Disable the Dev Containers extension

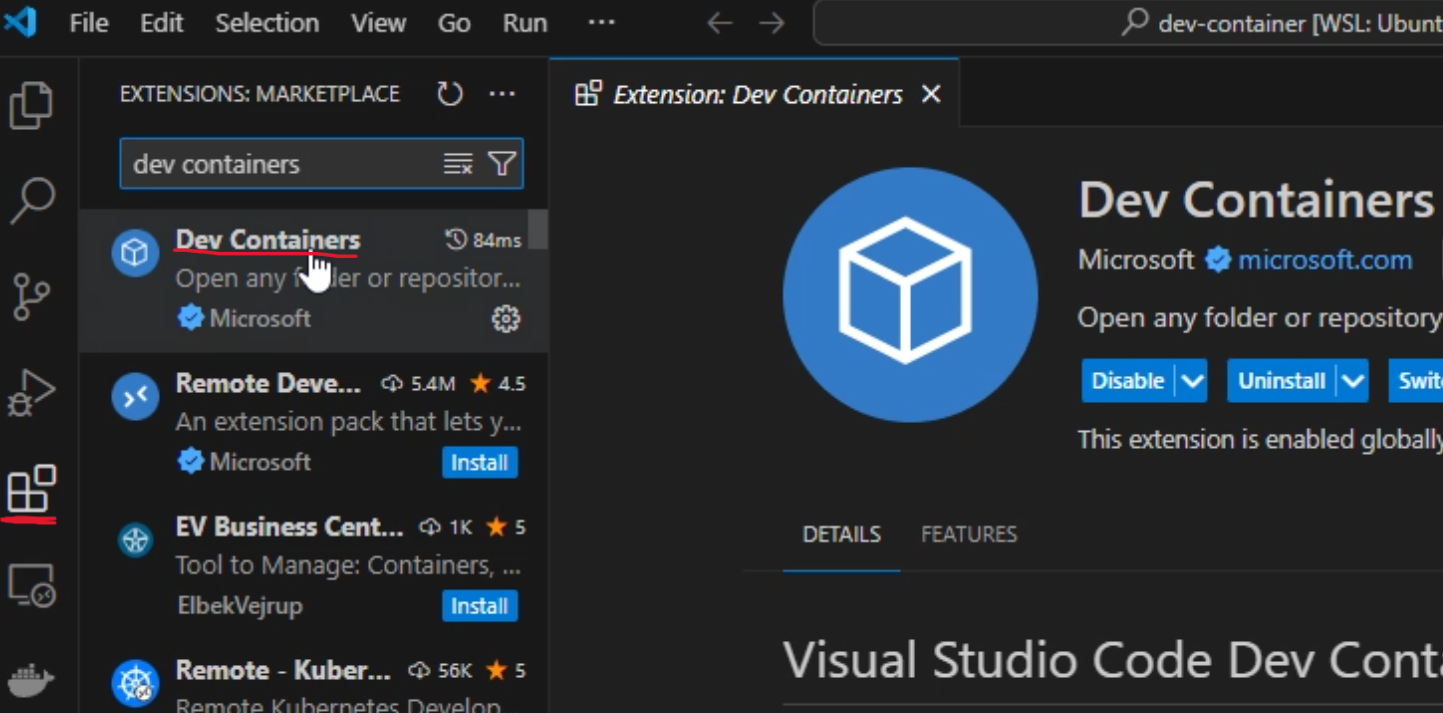point(1128,381)
